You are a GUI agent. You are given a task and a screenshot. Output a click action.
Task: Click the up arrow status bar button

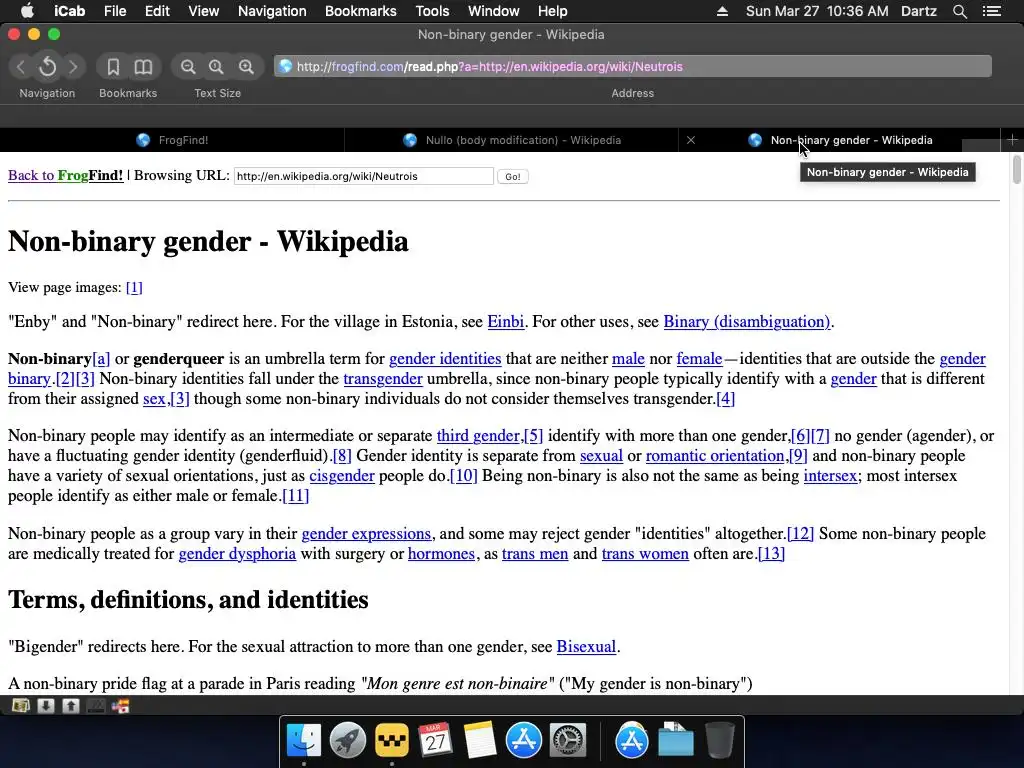pyautogui.click(x=71, y=705)
